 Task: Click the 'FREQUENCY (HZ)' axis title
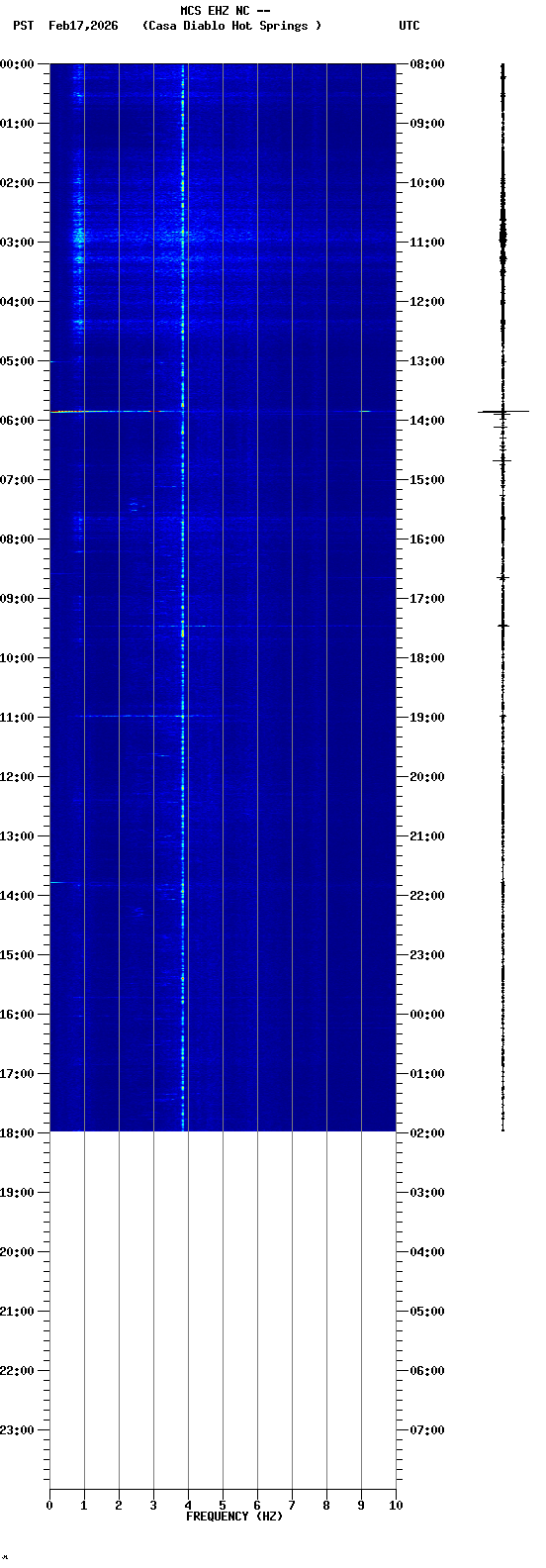234,1517
